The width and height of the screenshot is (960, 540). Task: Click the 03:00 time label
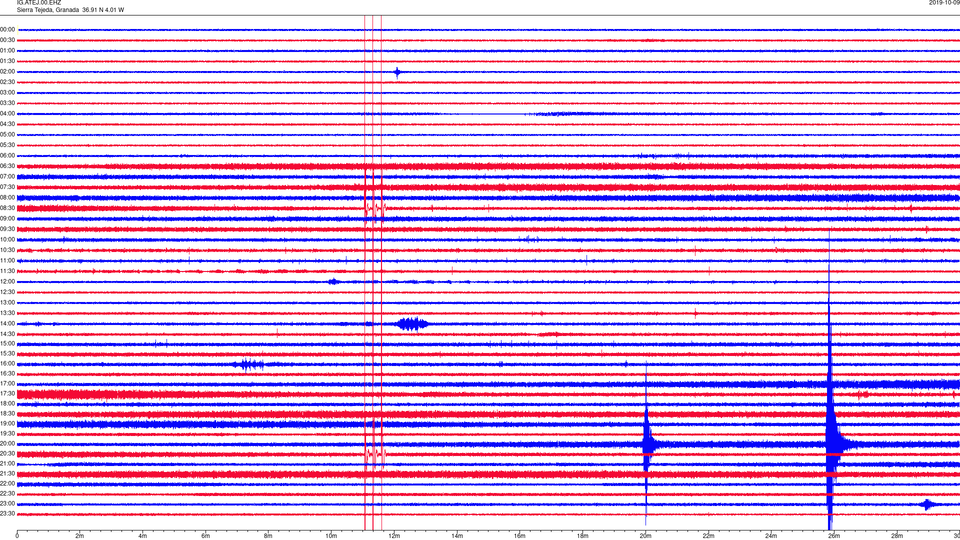pos(8,92)
